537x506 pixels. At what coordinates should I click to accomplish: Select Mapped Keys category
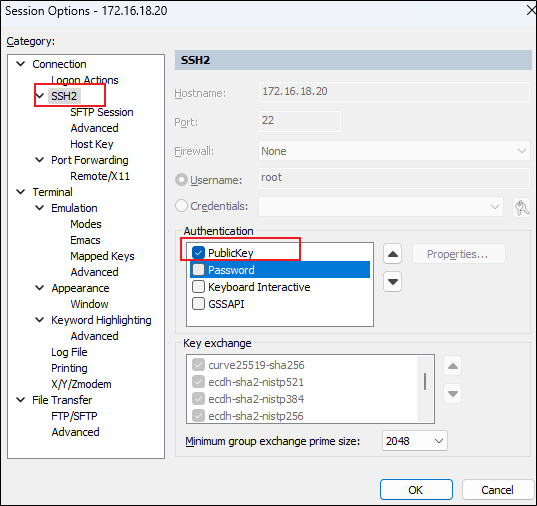102,256
